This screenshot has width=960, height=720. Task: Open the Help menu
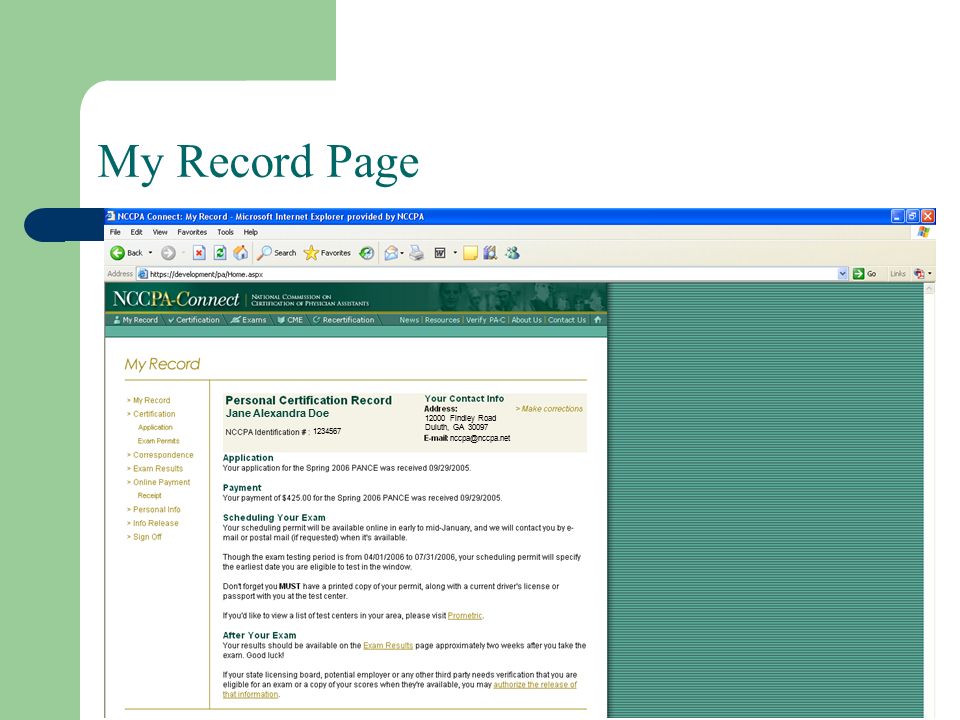[250, 232]
